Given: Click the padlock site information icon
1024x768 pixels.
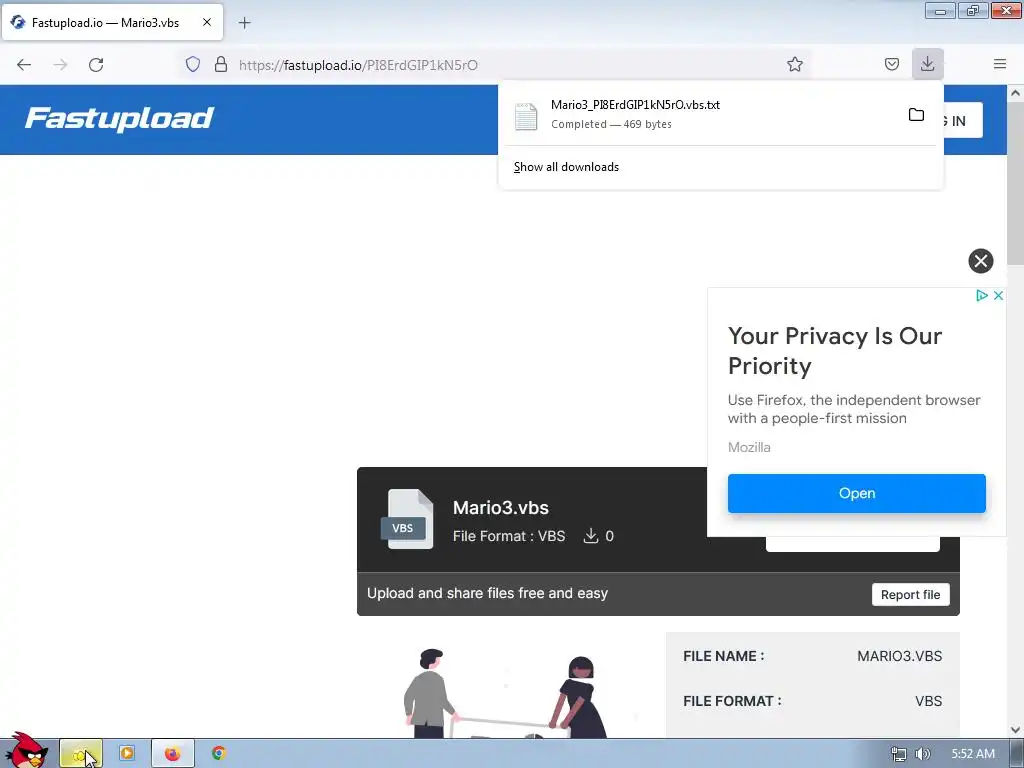Looking at the screenshot, I should pyautogui.click(x=221, y=64).
